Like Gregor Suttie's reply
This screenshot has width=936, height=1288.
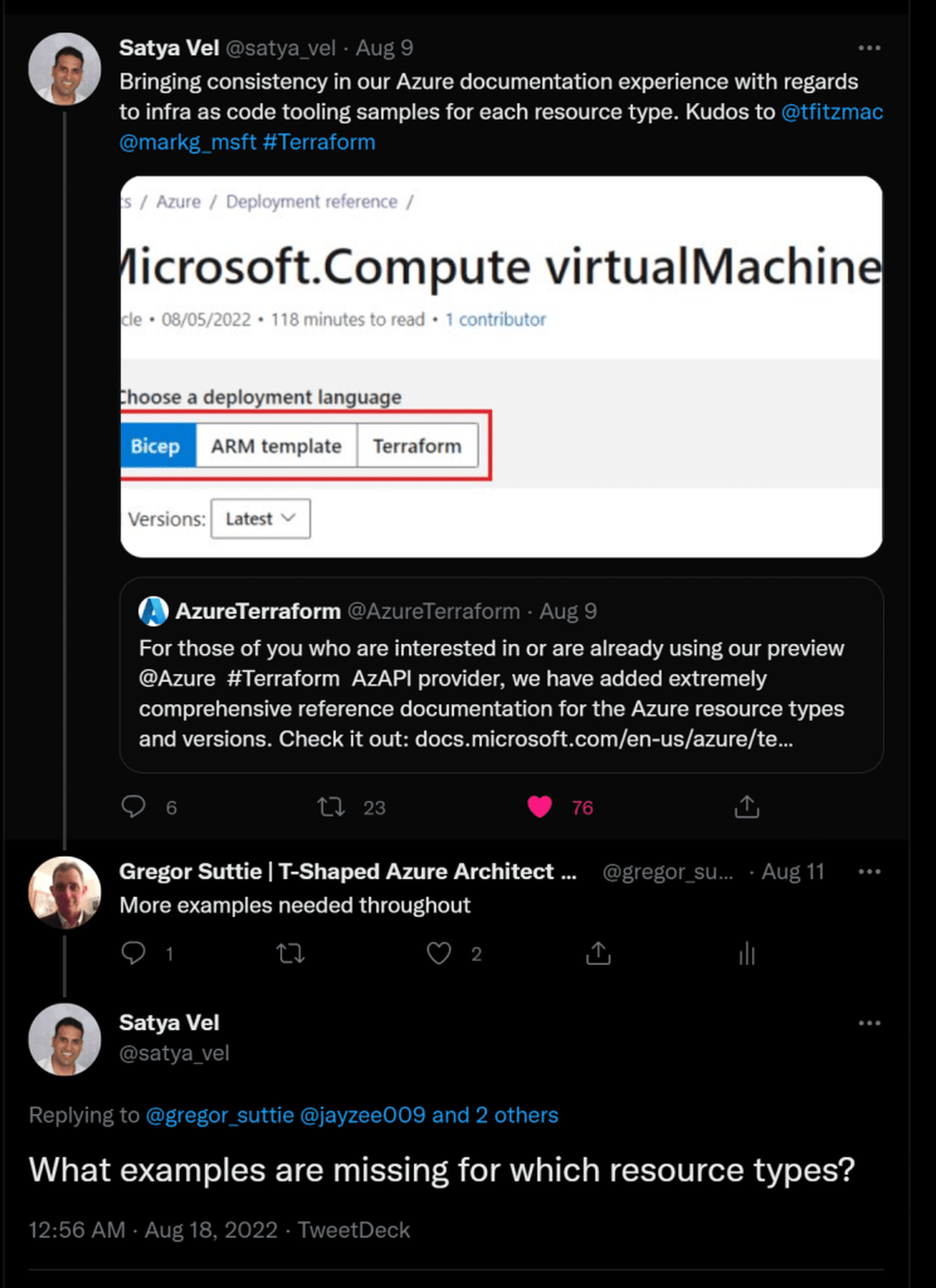(x=439, y=953)
